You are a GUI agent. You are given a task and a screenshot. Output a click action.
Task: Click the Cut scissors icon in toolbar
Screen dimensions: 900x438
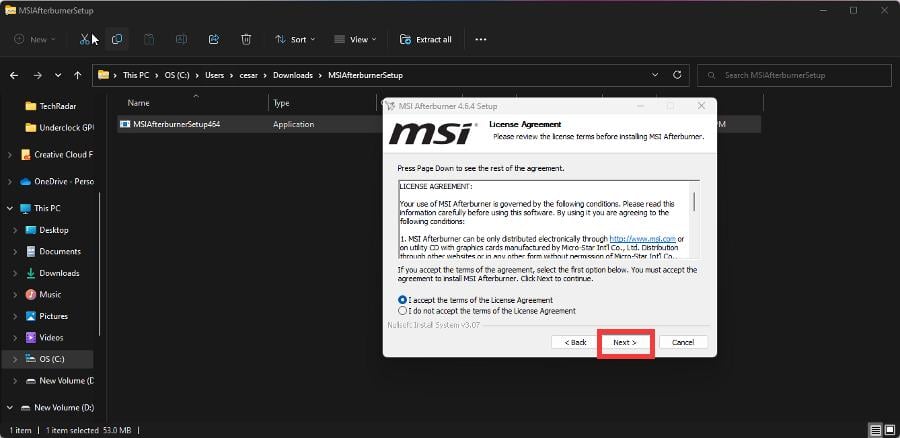pos(85,40)
